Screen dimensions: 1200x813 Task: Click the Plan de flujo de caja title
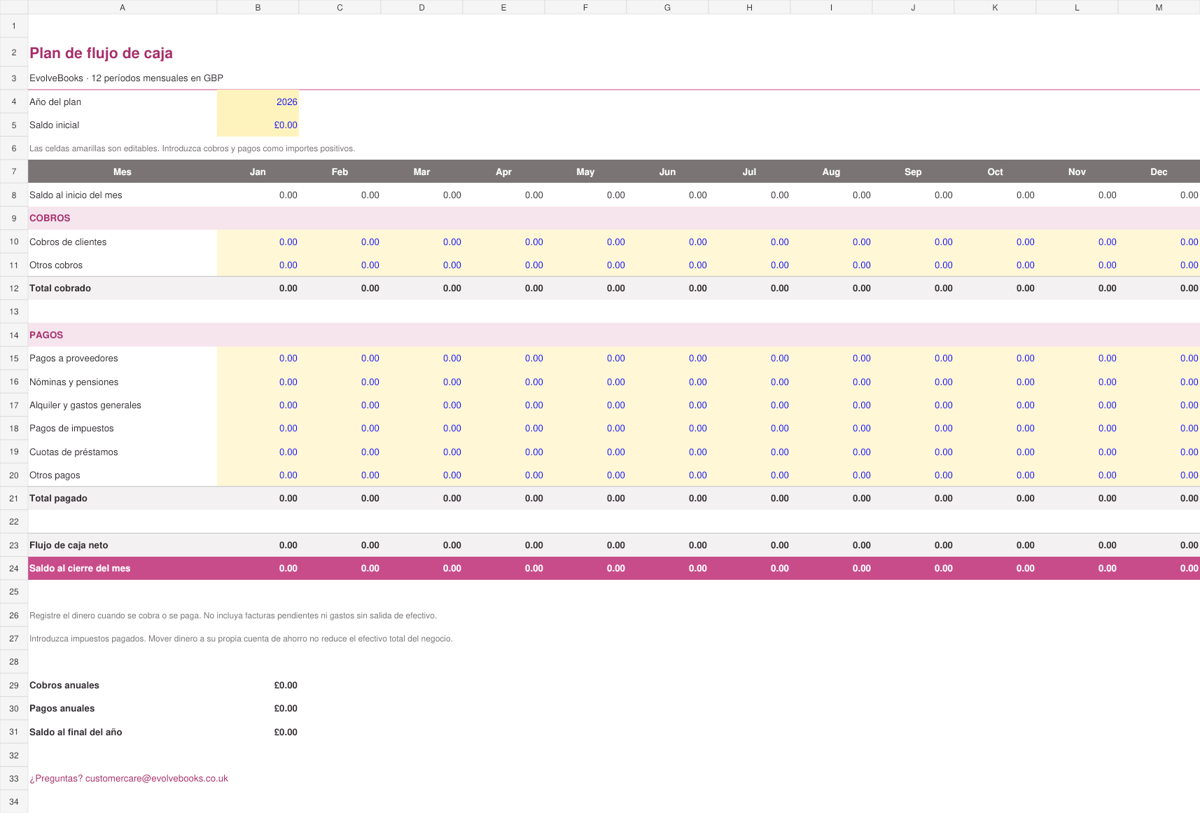point(101,53)
